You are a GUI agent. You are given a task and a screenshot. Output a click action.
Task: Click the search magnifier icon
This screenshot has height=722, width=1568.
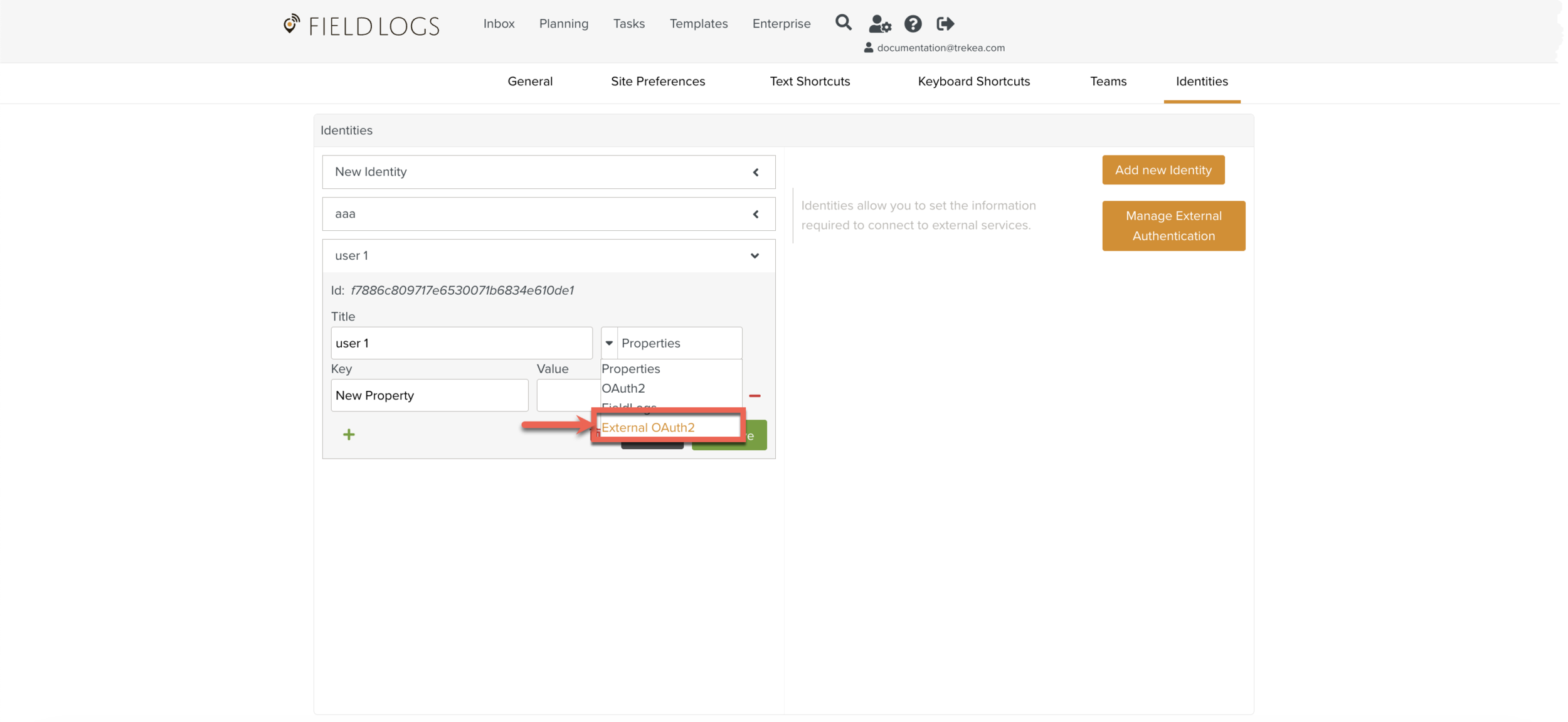click(x=843, y=23)
